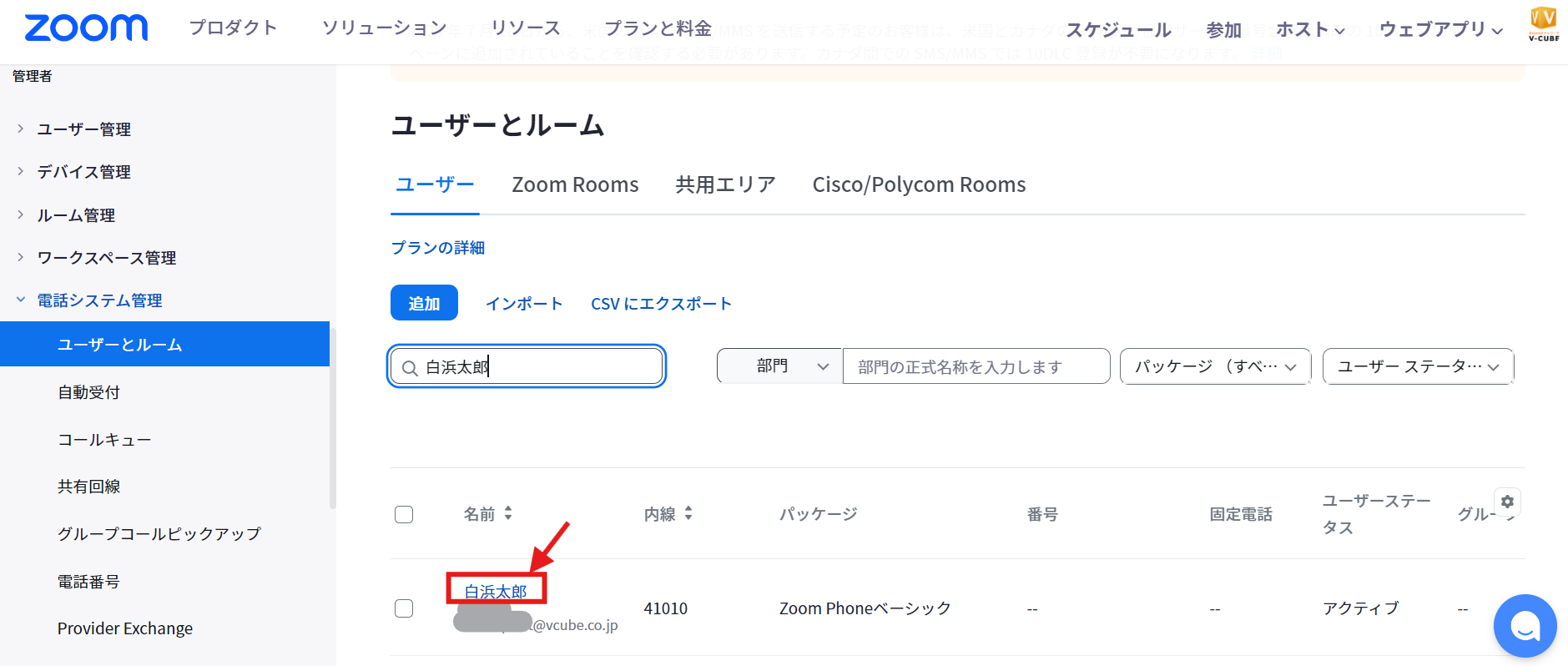Switch to the Zoom Rooms tab

(x=575, y=184)
